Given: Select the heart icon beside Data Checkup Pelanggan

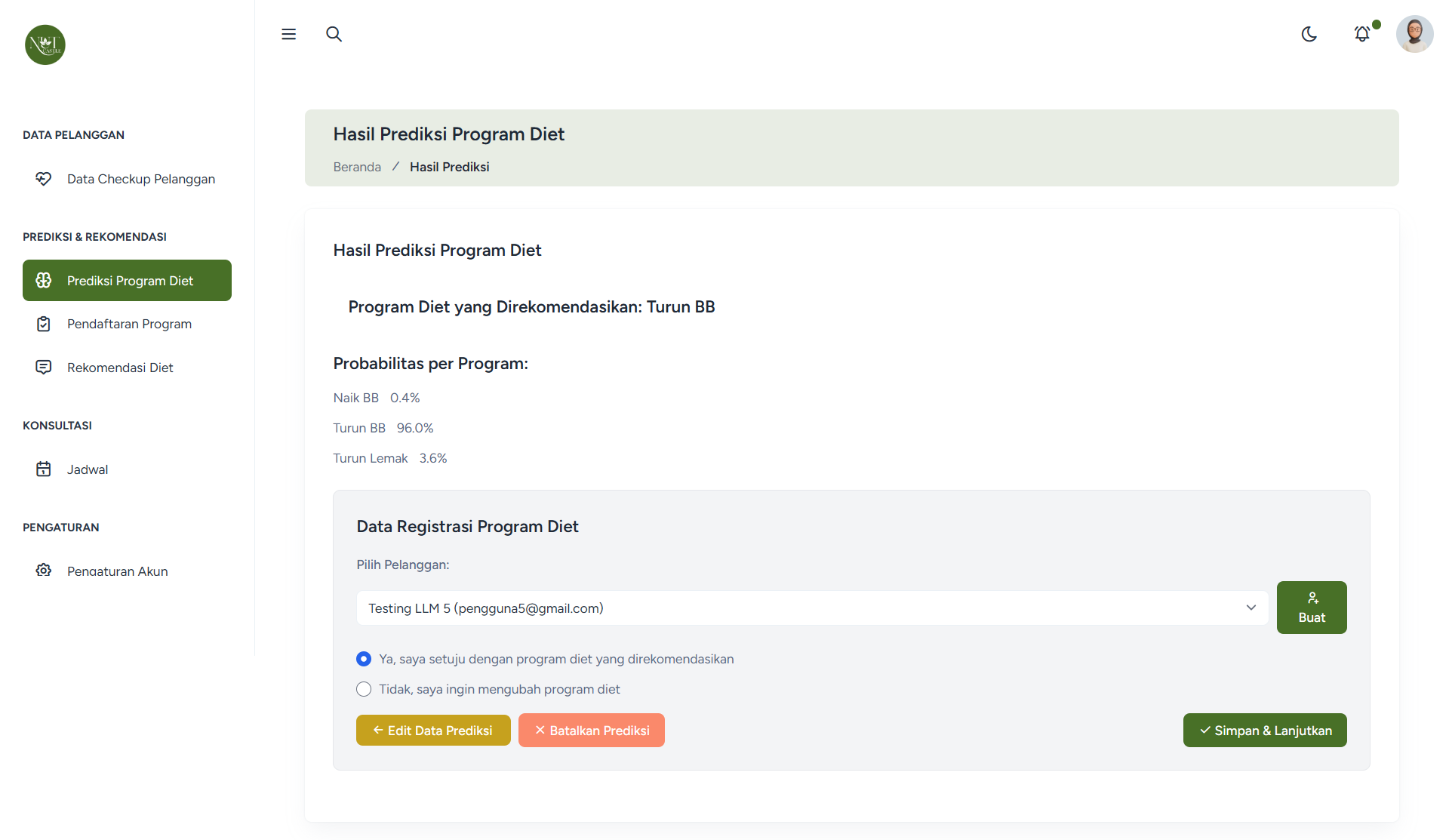Looking at the screenshot, I should (x=44, y=179).
